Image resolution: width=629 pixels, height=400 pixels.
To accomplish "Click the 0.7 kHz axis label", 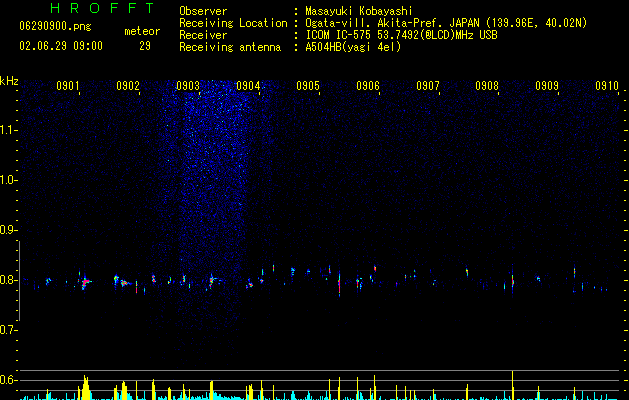I will [8, 330].
